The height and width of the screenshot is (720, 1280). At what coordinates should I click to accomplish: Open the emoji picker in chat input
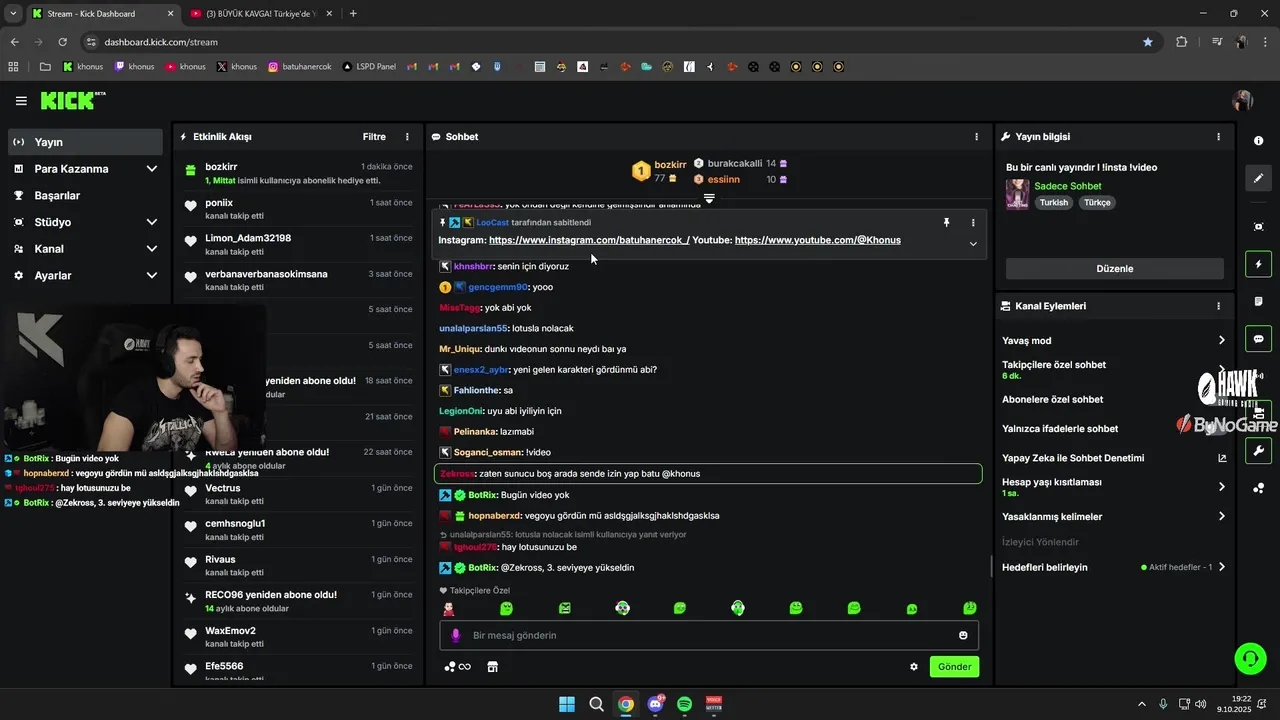(963, 635)
